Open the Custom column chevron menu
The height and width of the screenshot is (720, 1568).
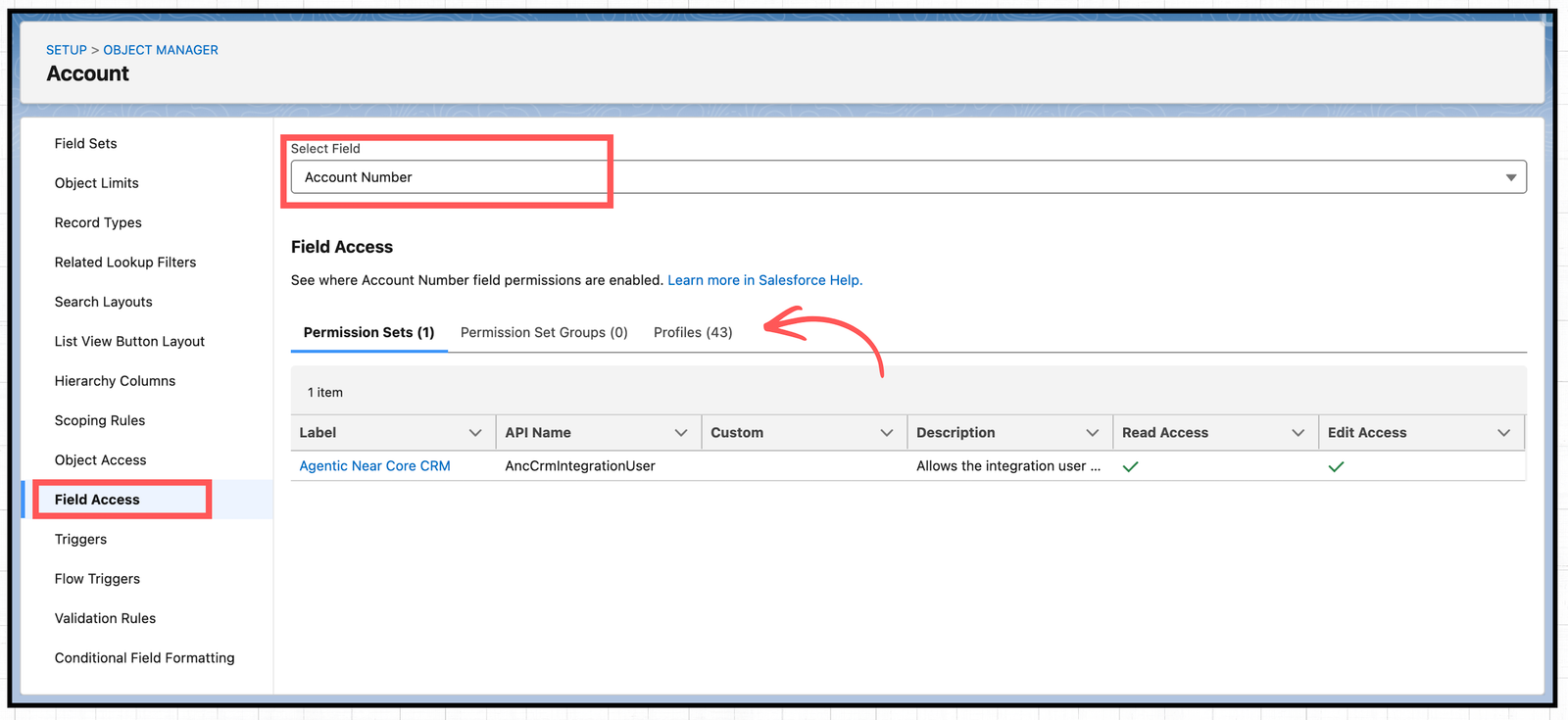point(887,433)
